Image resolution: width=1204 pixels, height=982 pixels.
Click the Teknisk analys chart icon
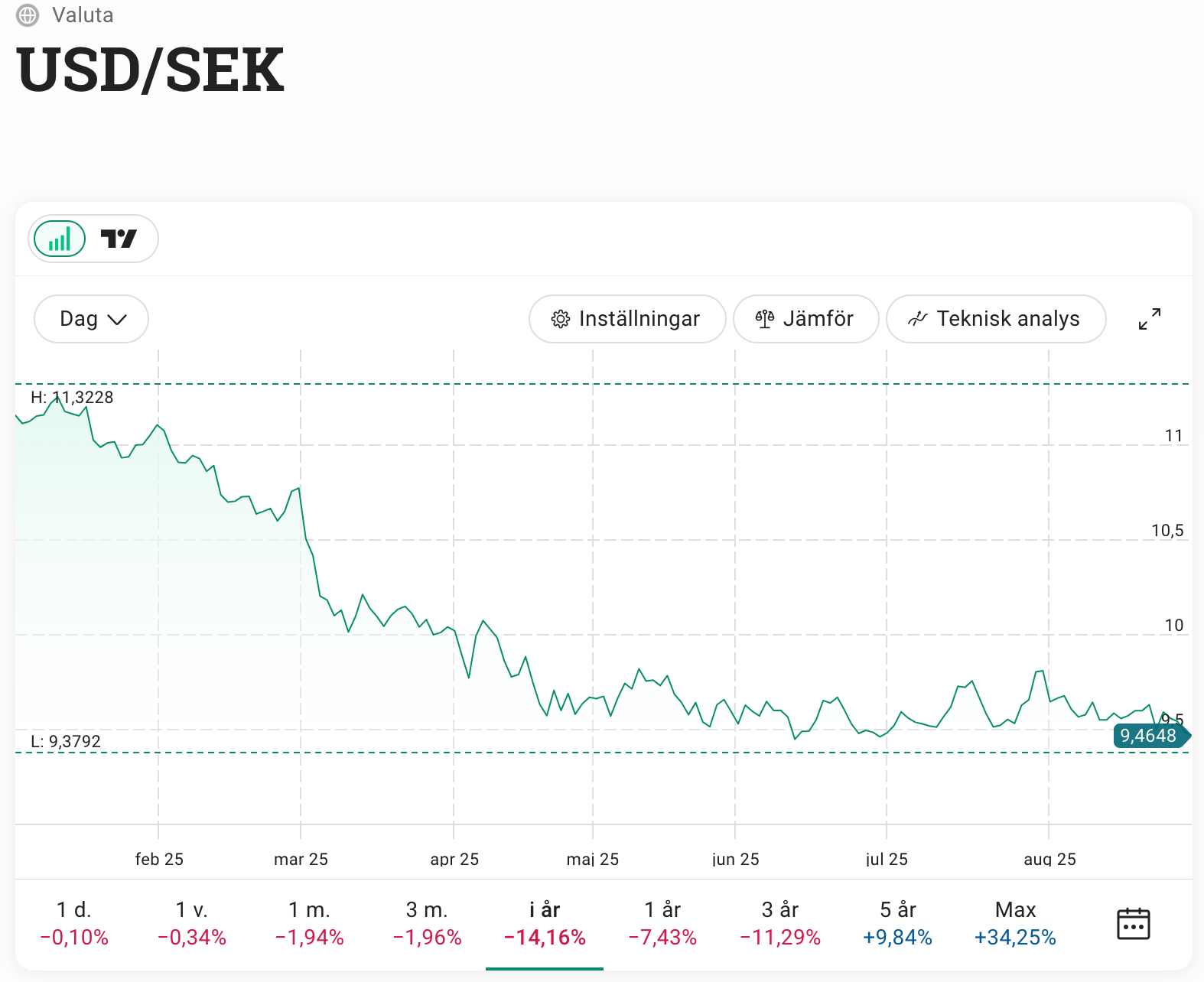click(x=917, y=319)
